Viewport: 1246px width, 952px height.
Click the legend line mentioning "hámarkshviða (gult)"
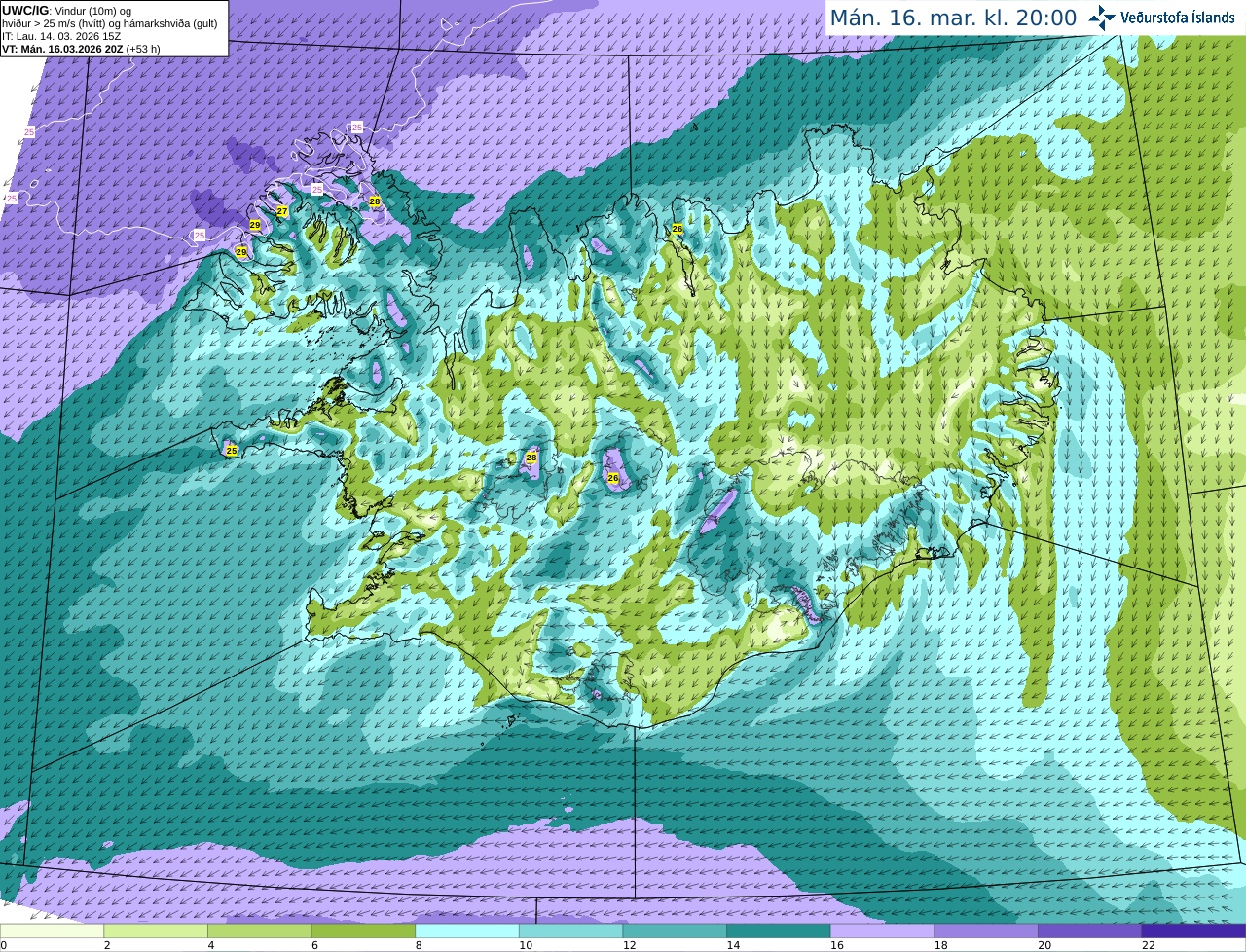pos(109,23)
